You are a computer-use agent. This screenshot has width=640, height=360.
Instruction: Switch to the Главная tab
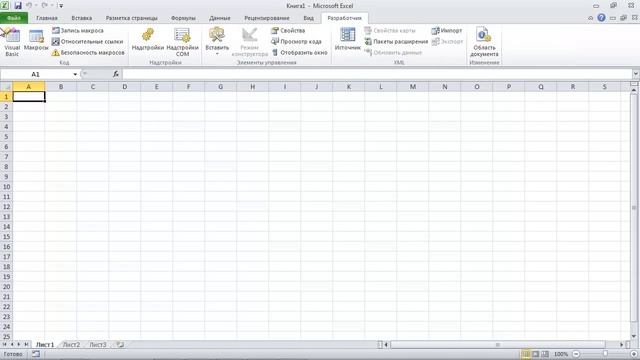pyautogui.click(x=47, y=18)
